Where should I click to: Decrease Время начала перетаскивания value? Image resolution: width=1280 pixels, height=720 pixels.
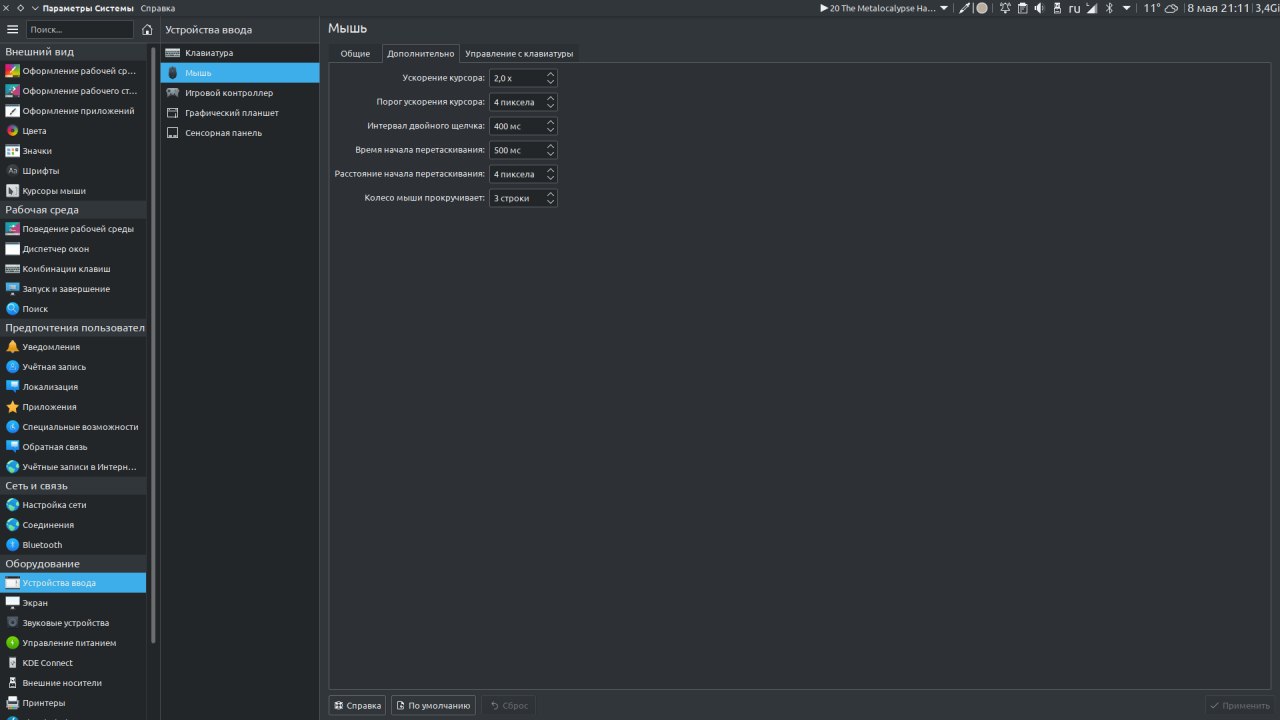click(550, 154)
